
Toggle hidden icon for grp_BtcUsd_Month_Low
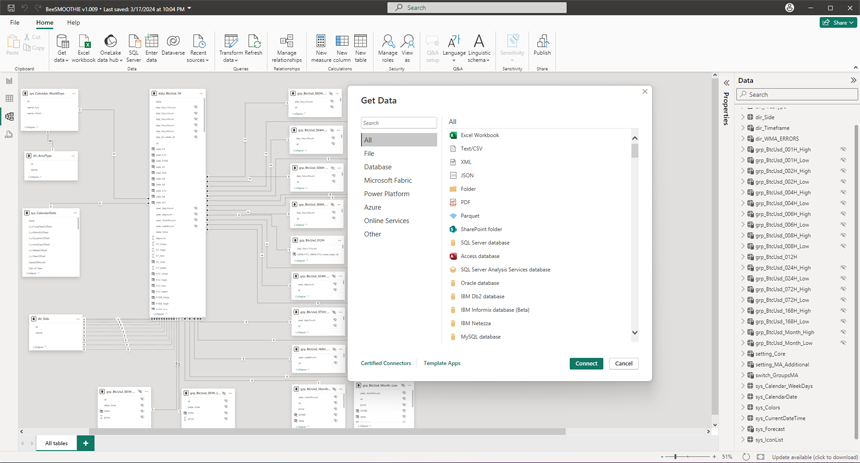pos(843,343)
